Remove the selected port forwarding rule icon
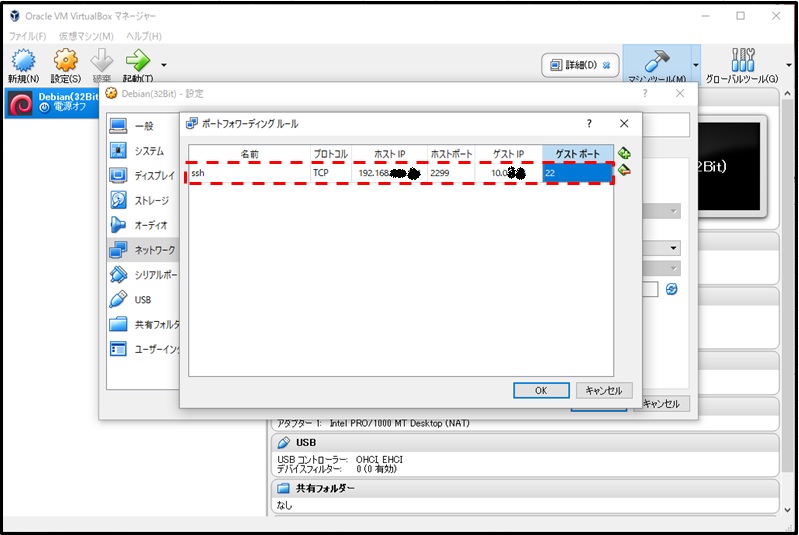Viewport: 799px width, 535px height. [624, 170]
